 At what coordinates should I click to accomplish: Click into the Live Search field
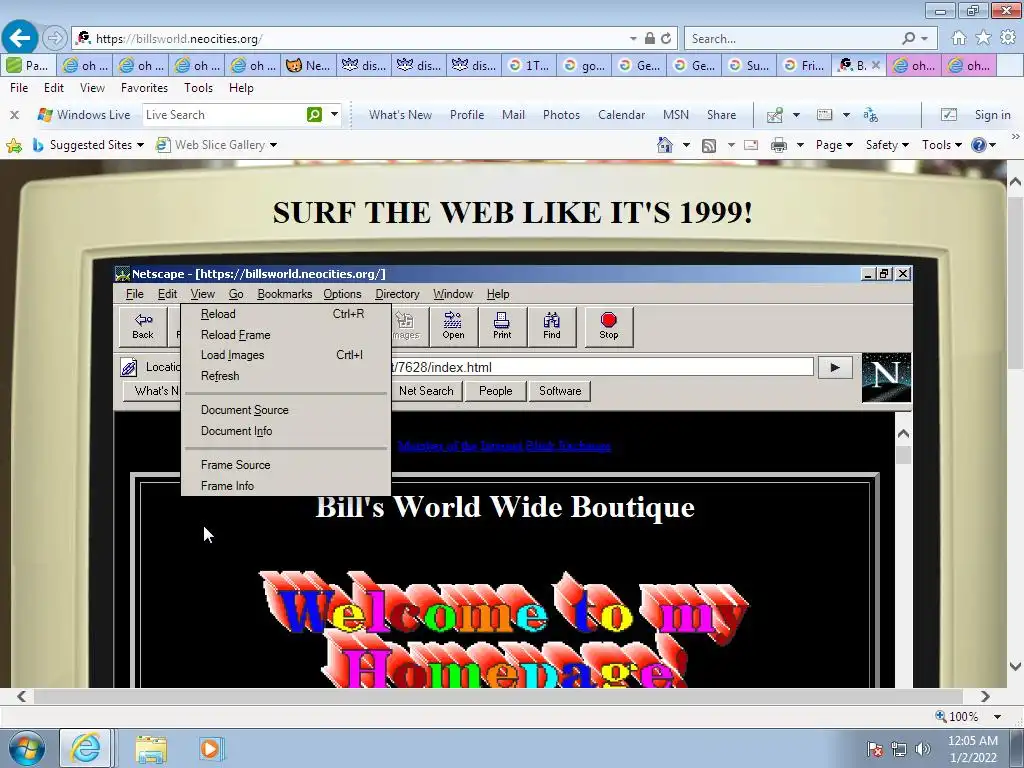point(223,115)
